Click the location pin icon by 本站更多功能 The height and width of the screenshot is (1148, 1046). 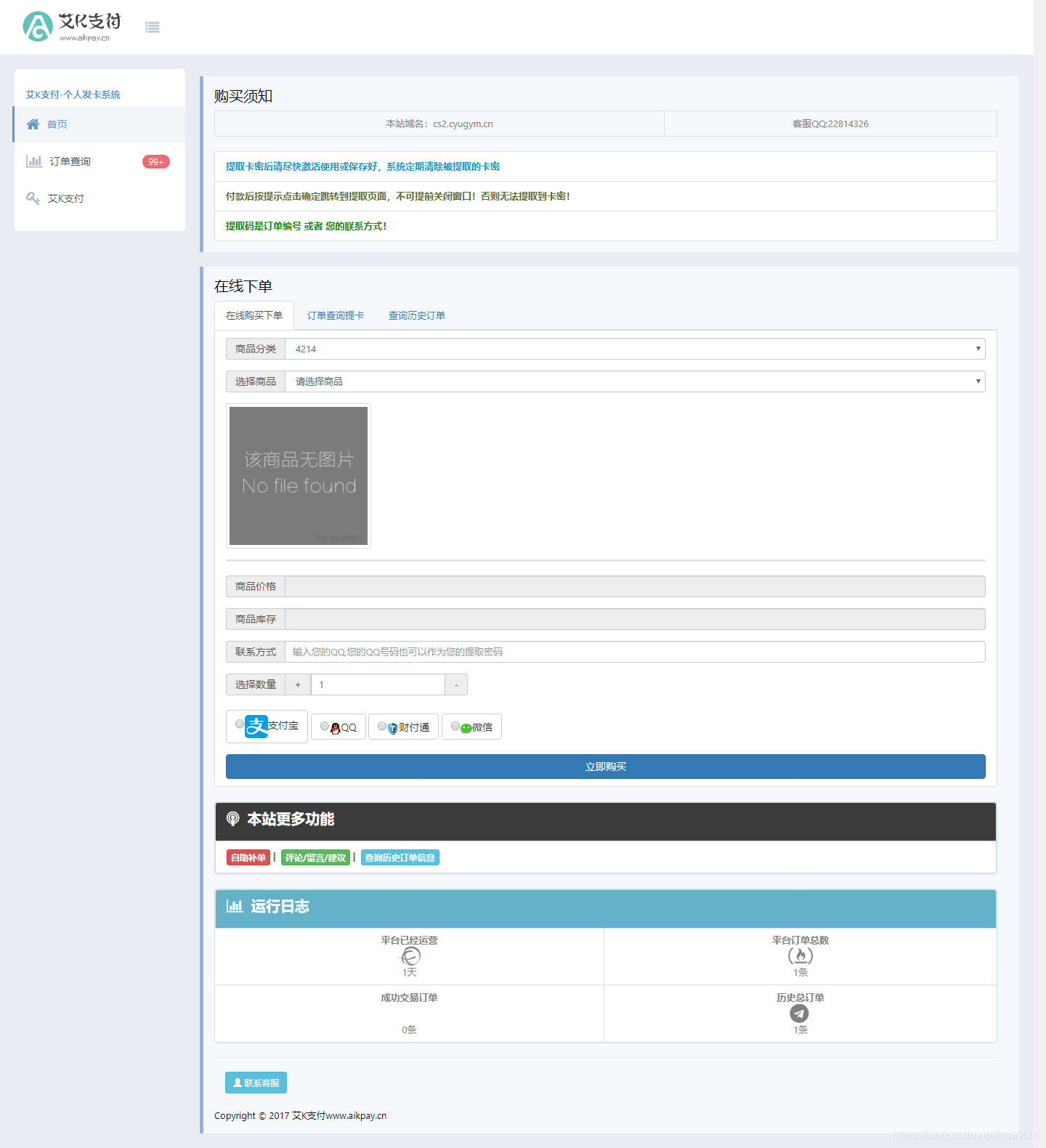coord(232,819)
